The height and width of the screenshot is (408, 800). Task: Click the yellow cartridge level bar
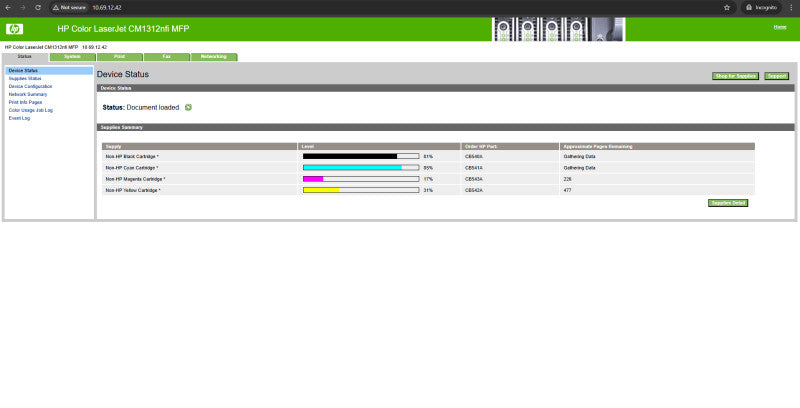[x=361, y=190]
